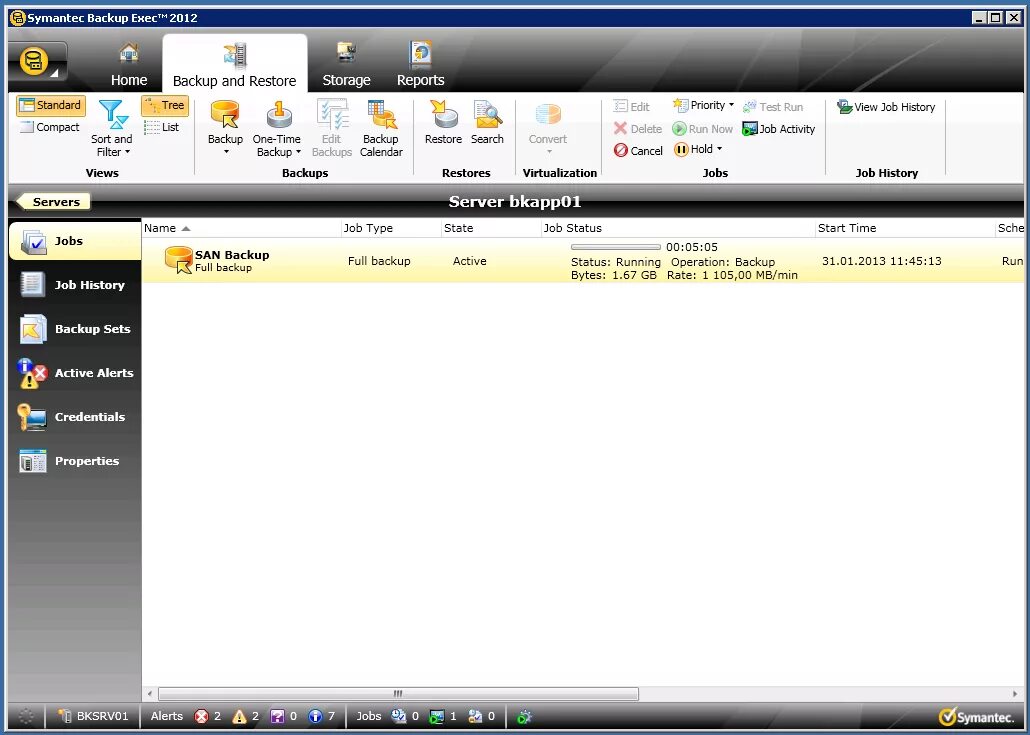1030x735 pixels.
Task: Click the scheduled jobs status icon
Action: point(399,717)
